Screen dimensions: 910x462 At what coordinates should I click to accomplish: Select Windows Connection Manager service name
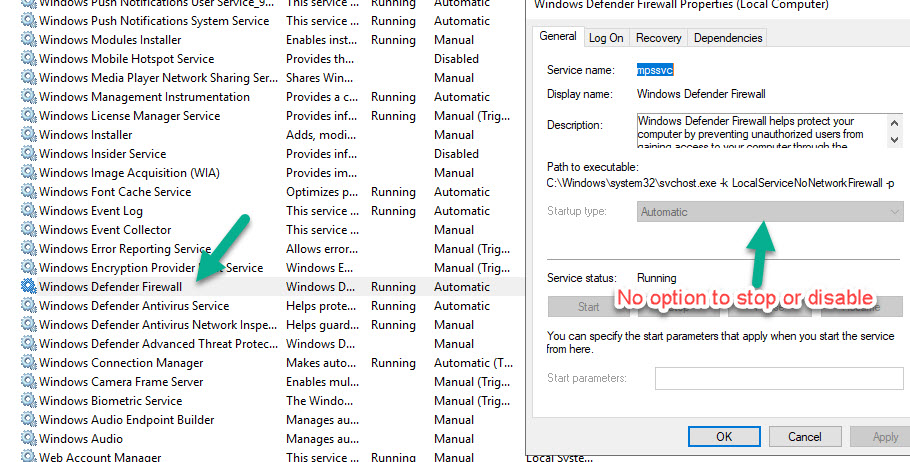(121, 363)
